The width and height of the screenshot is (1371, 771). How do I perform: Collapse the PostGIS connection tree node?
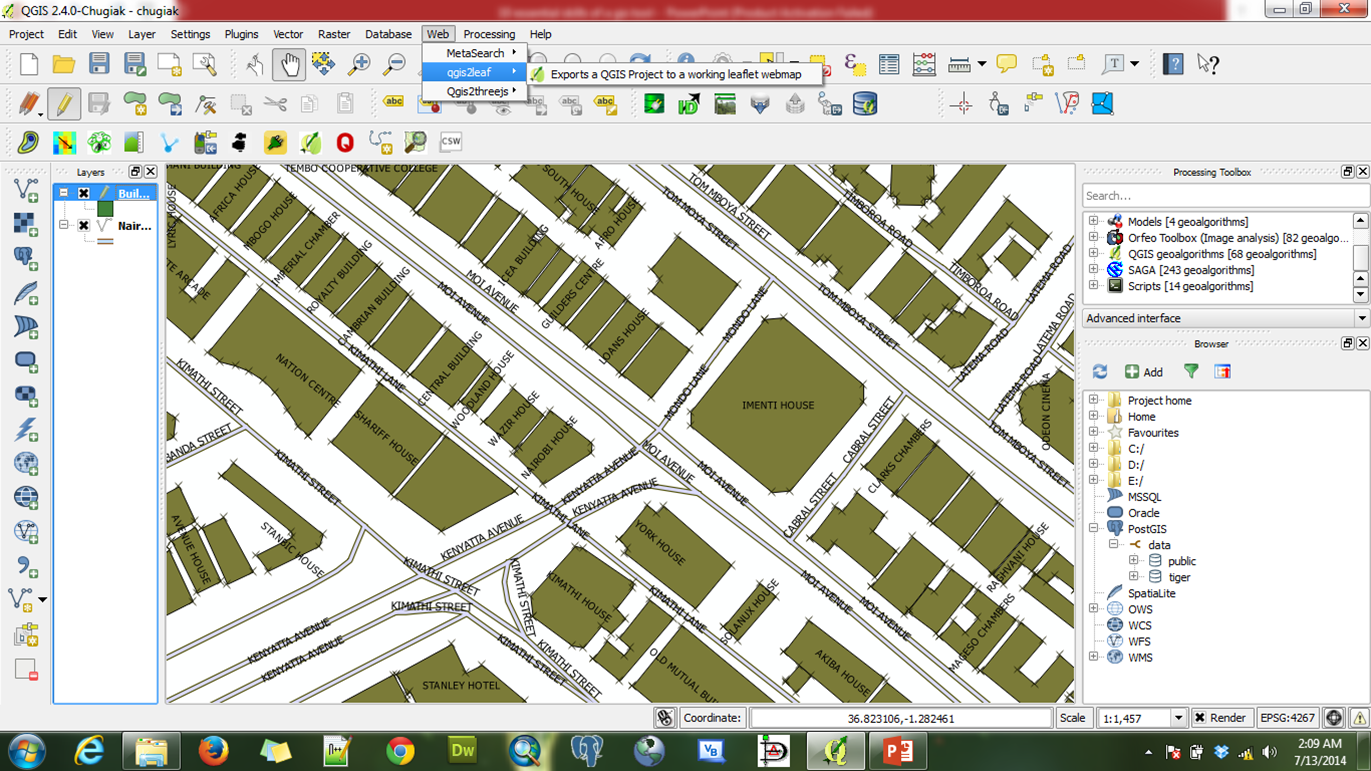coord(1093,529)
